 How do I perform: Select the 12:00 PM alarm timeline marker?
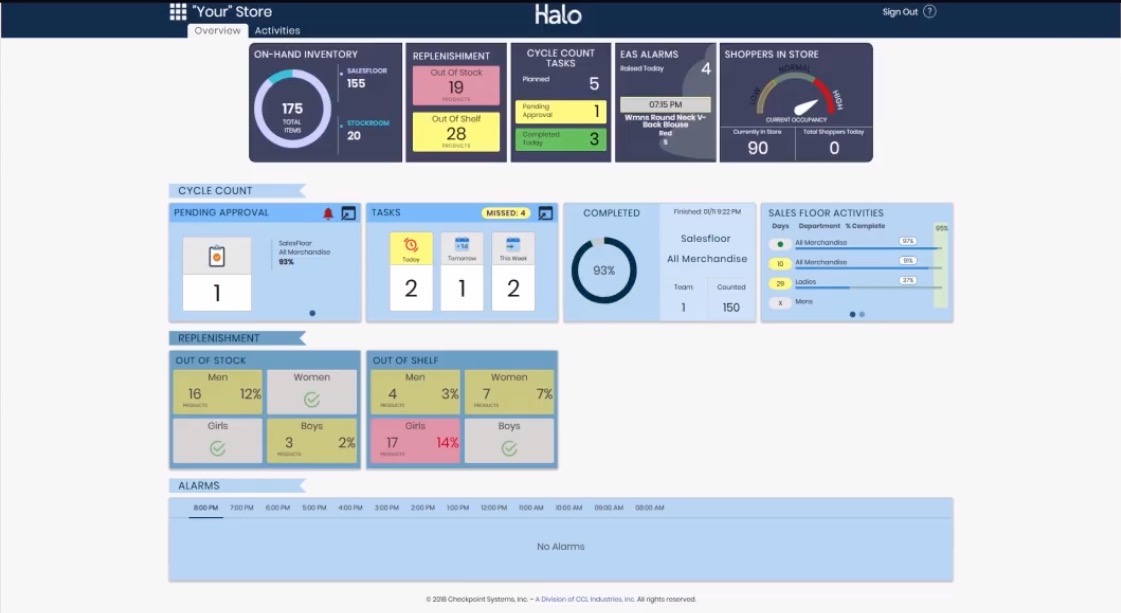(494, 508)
